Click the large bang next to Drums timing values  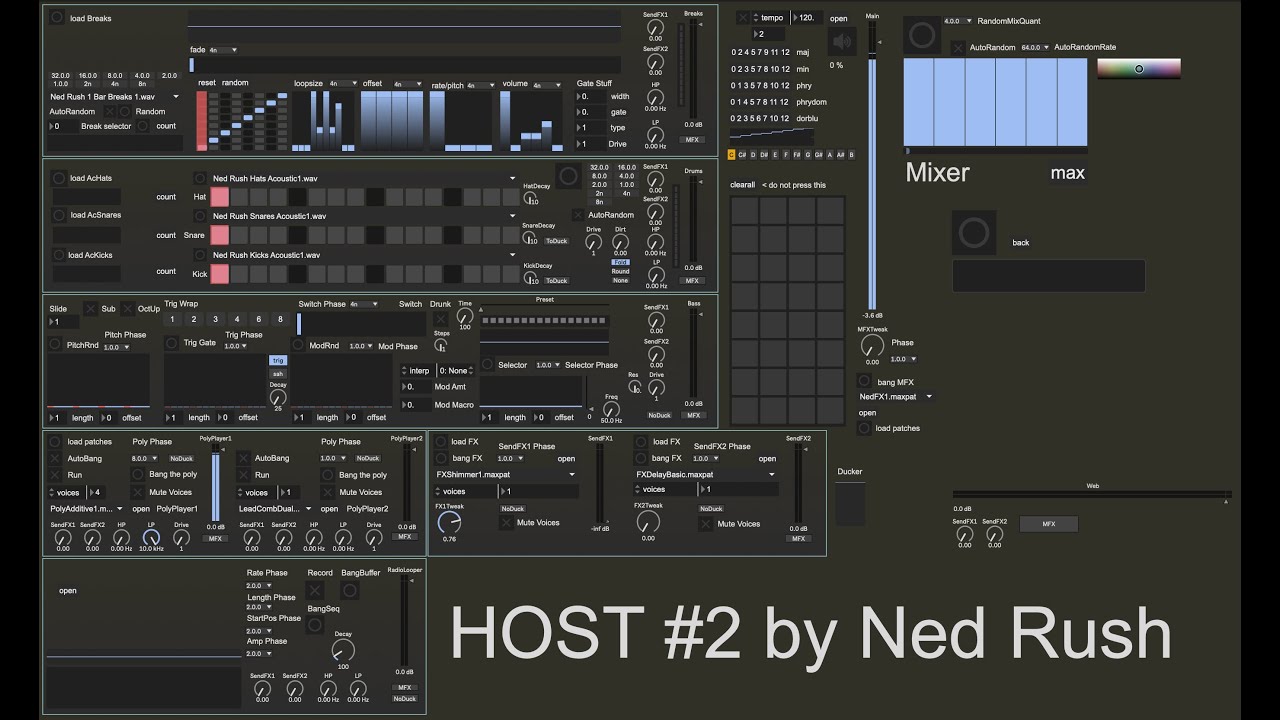pyautogui.click(x=568, y=176)
